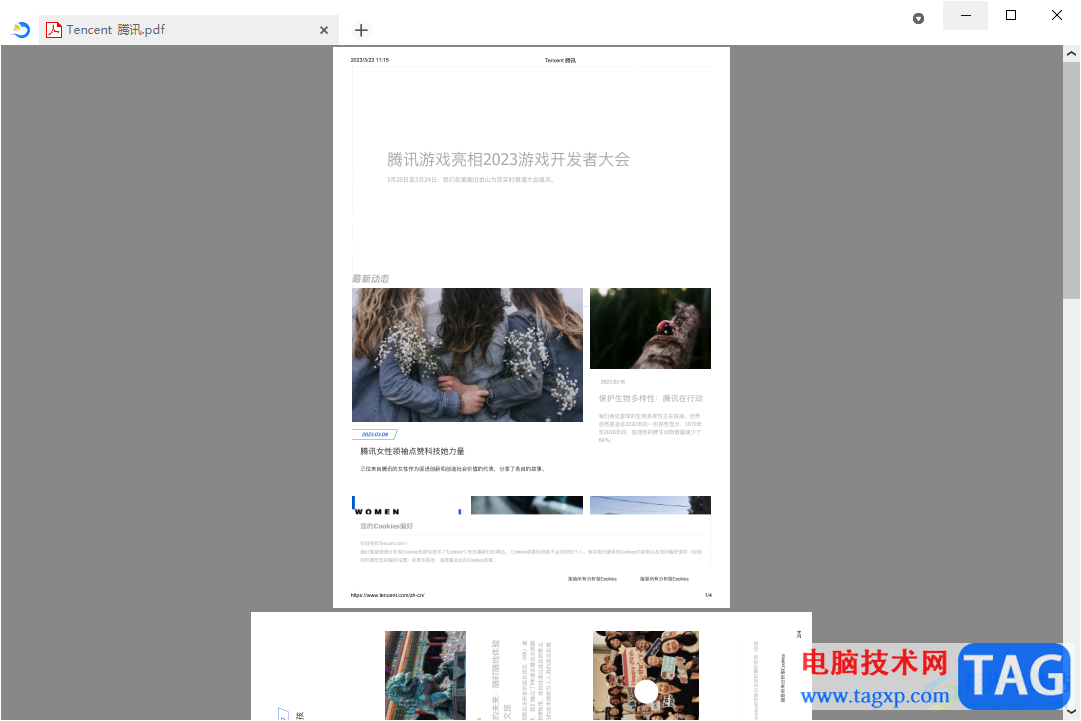This screenshot has width=1081, height=721.
Task: Minimize the PDF reader window
Action: (x=965, y=15)
